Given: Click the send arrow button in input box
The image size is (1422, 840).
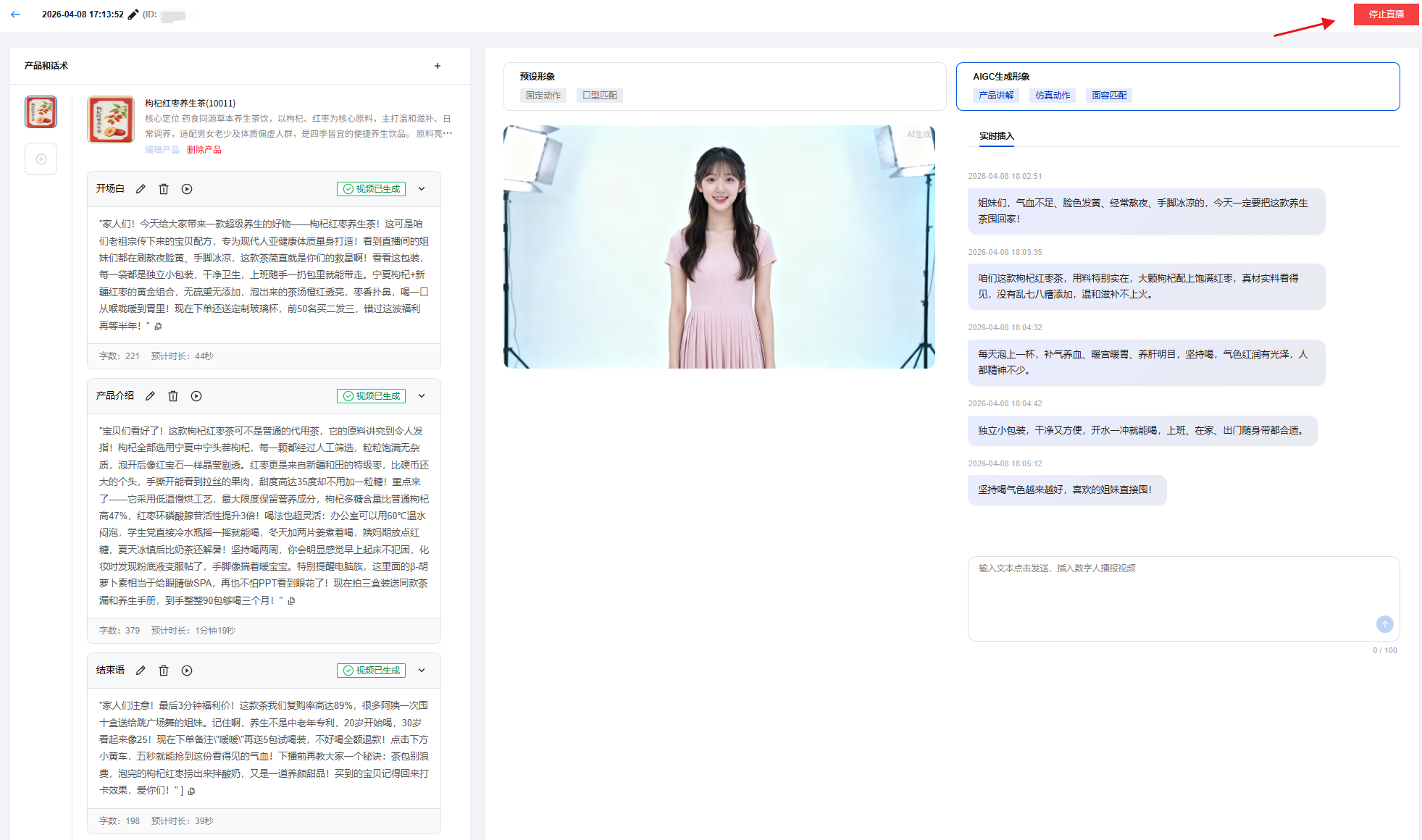Looking at the screenshot, I should [1384, 623].
